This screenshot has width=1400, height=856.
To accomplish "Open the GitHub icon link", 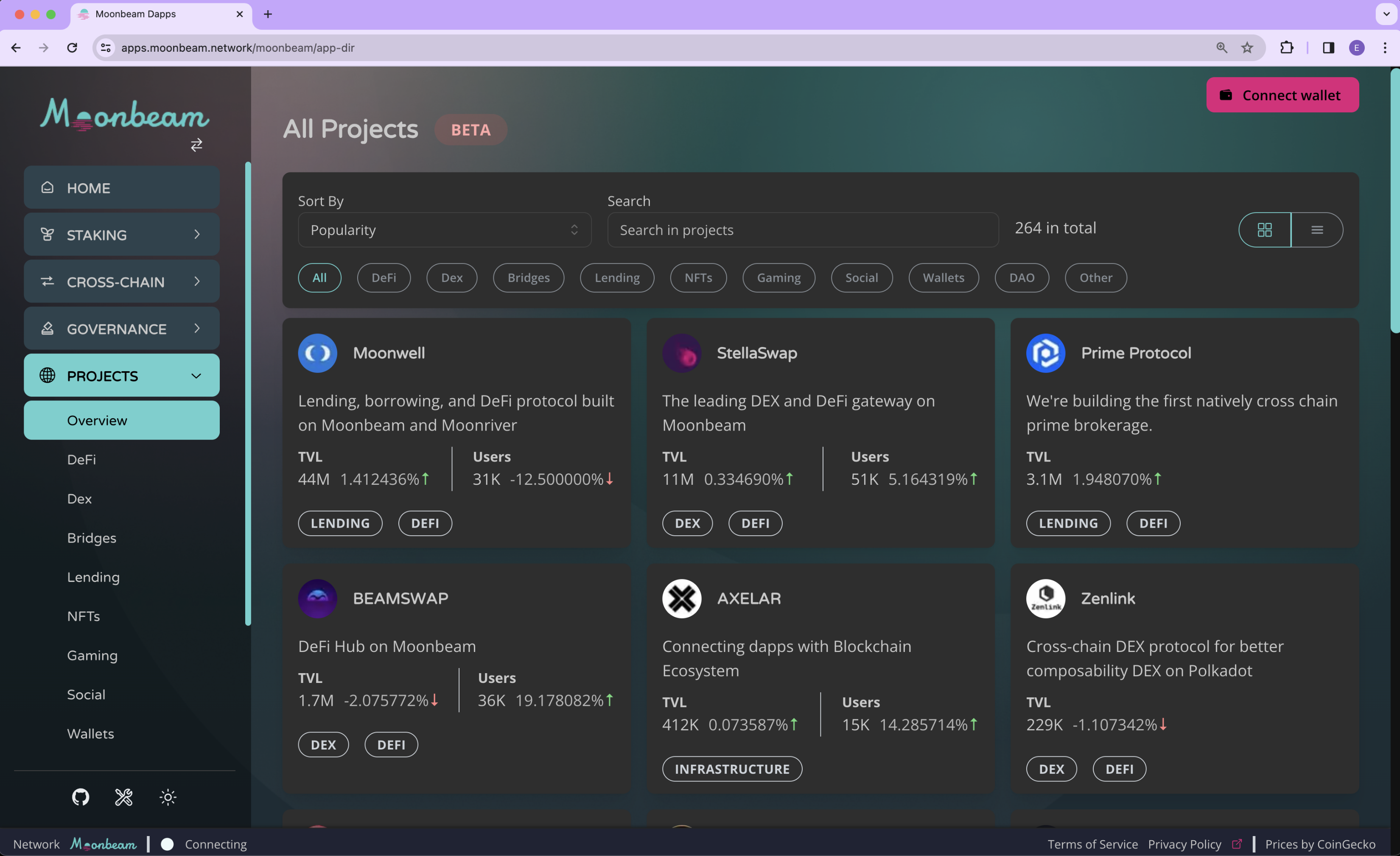I will click(x=81, y=797).
